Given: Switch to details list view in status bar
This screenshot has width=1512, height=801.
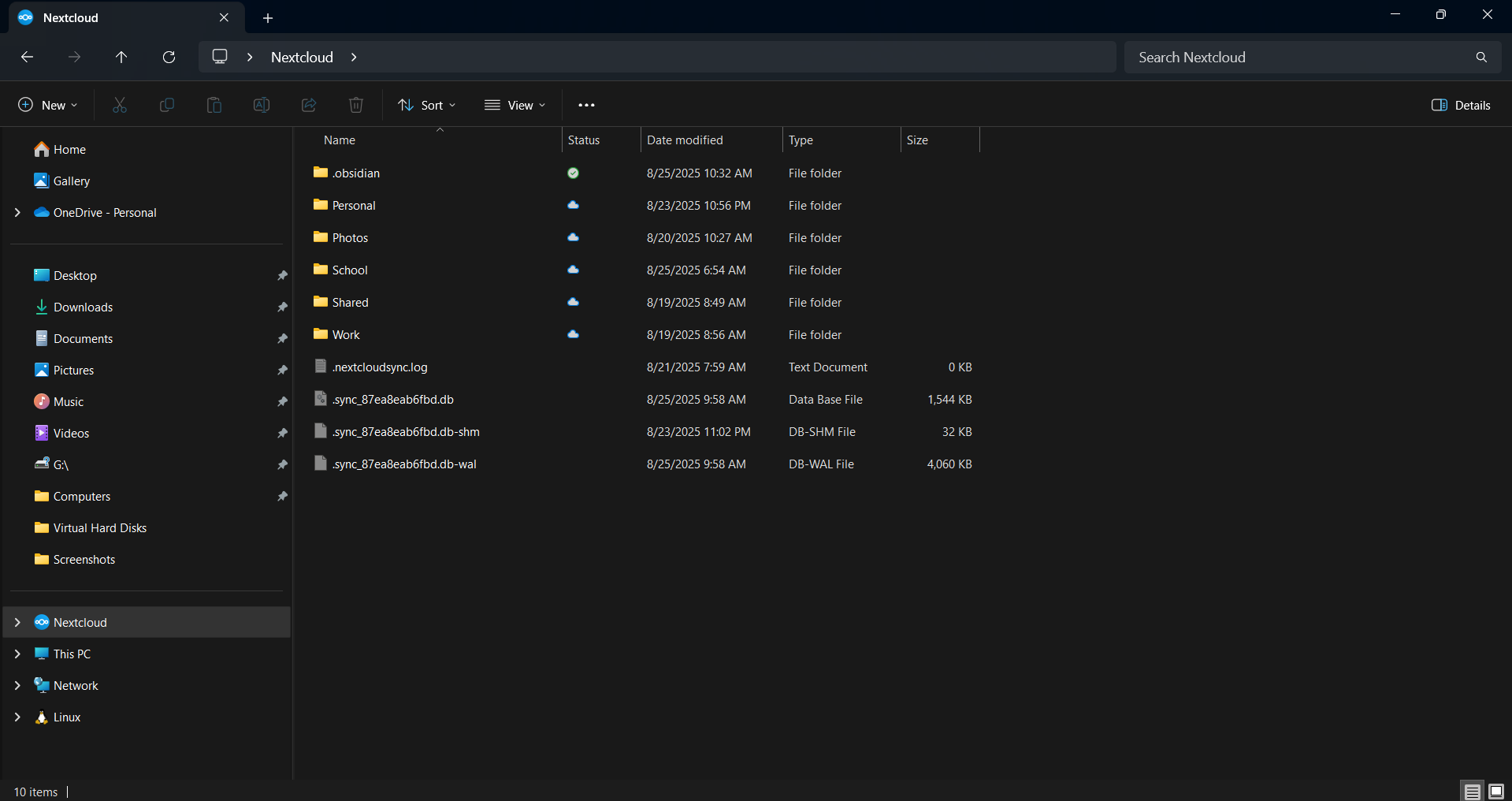Looking at the screenshot, I should coord(1472,792).
